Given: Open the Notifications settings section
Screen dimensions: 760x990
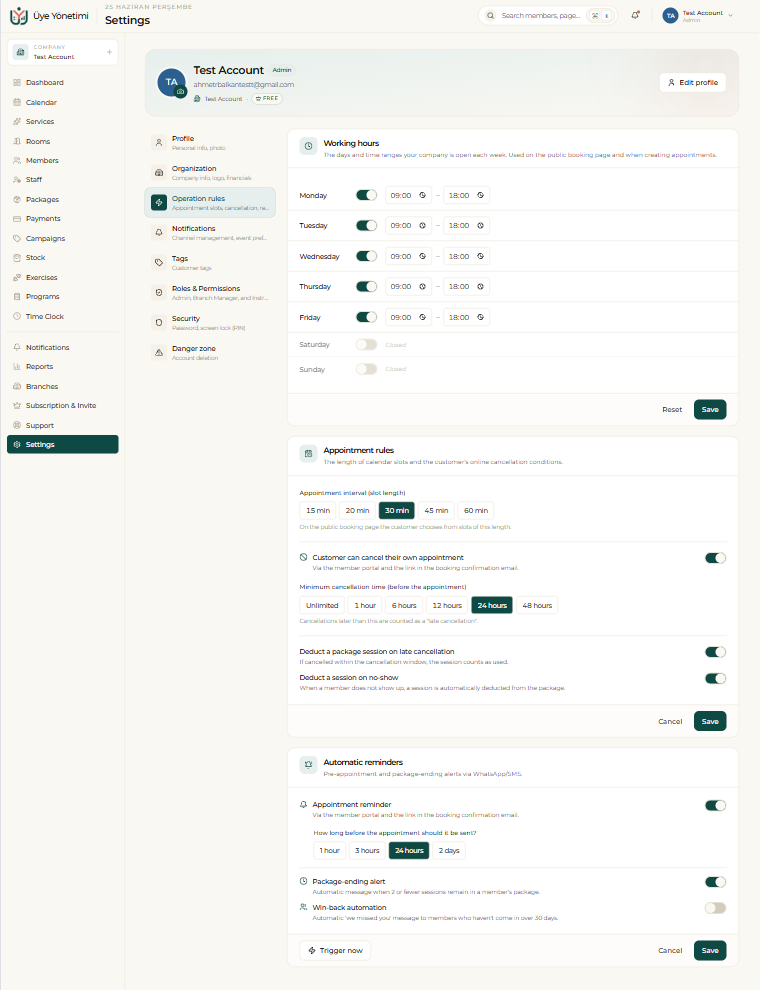Looking at the screenshot, I should coord(210,232).
